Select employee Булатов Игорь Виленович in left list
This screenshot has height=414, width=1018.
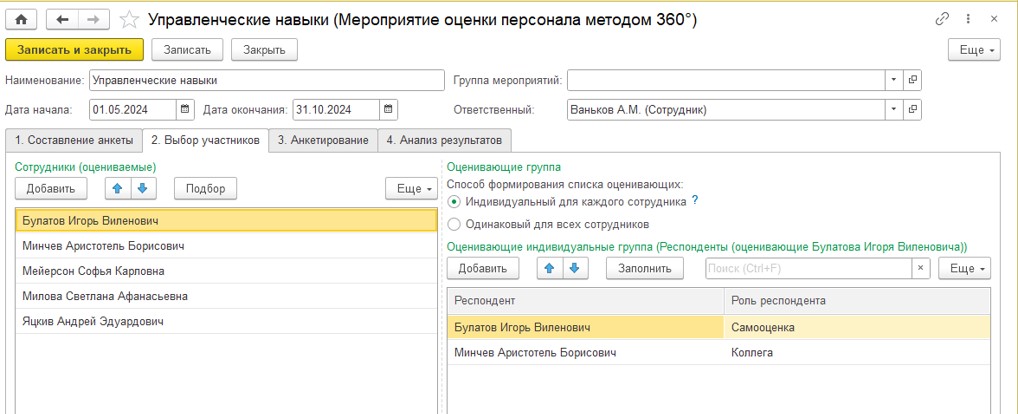(227, 221)
